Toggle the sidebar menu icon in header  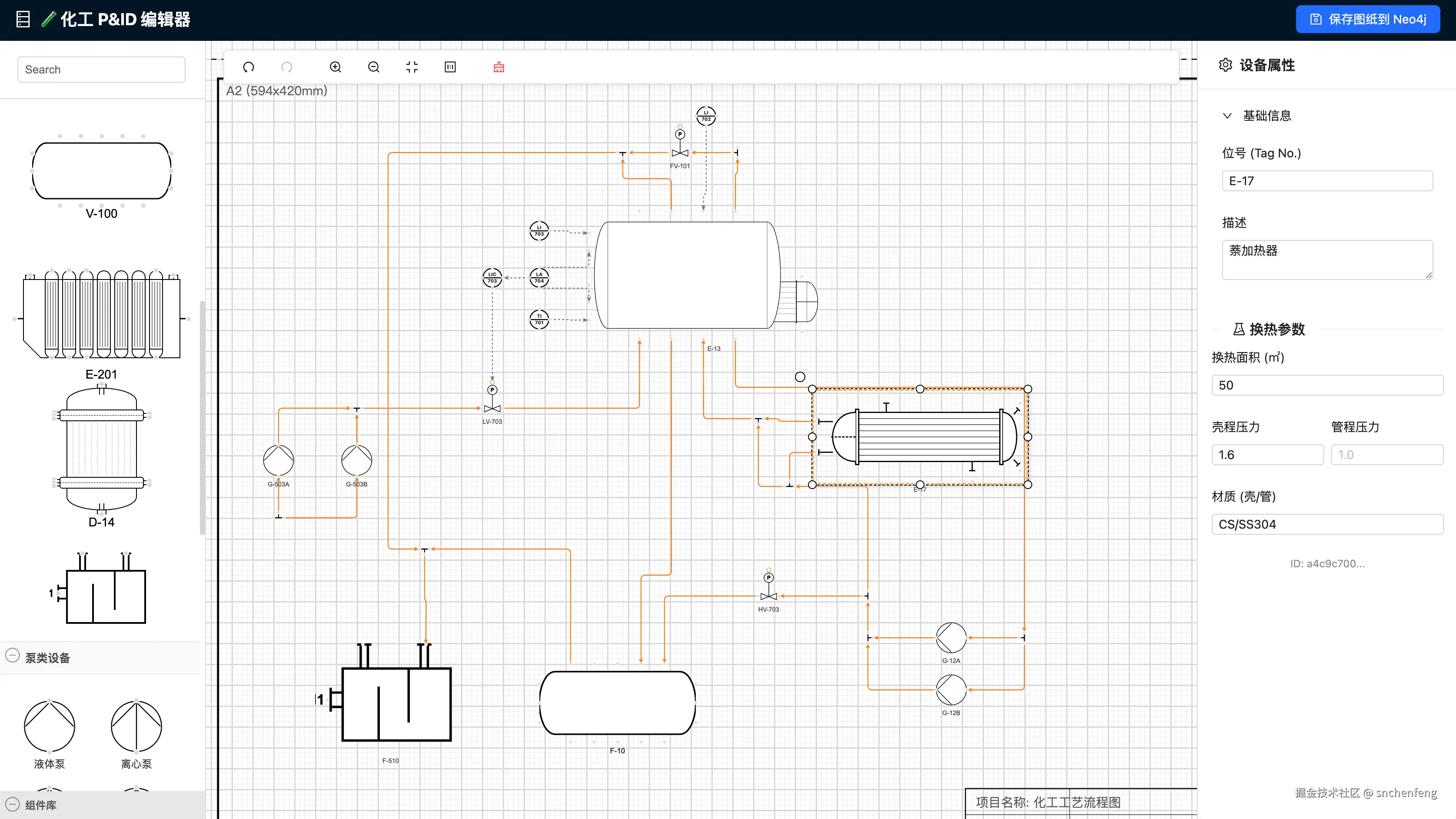[23, 19]
